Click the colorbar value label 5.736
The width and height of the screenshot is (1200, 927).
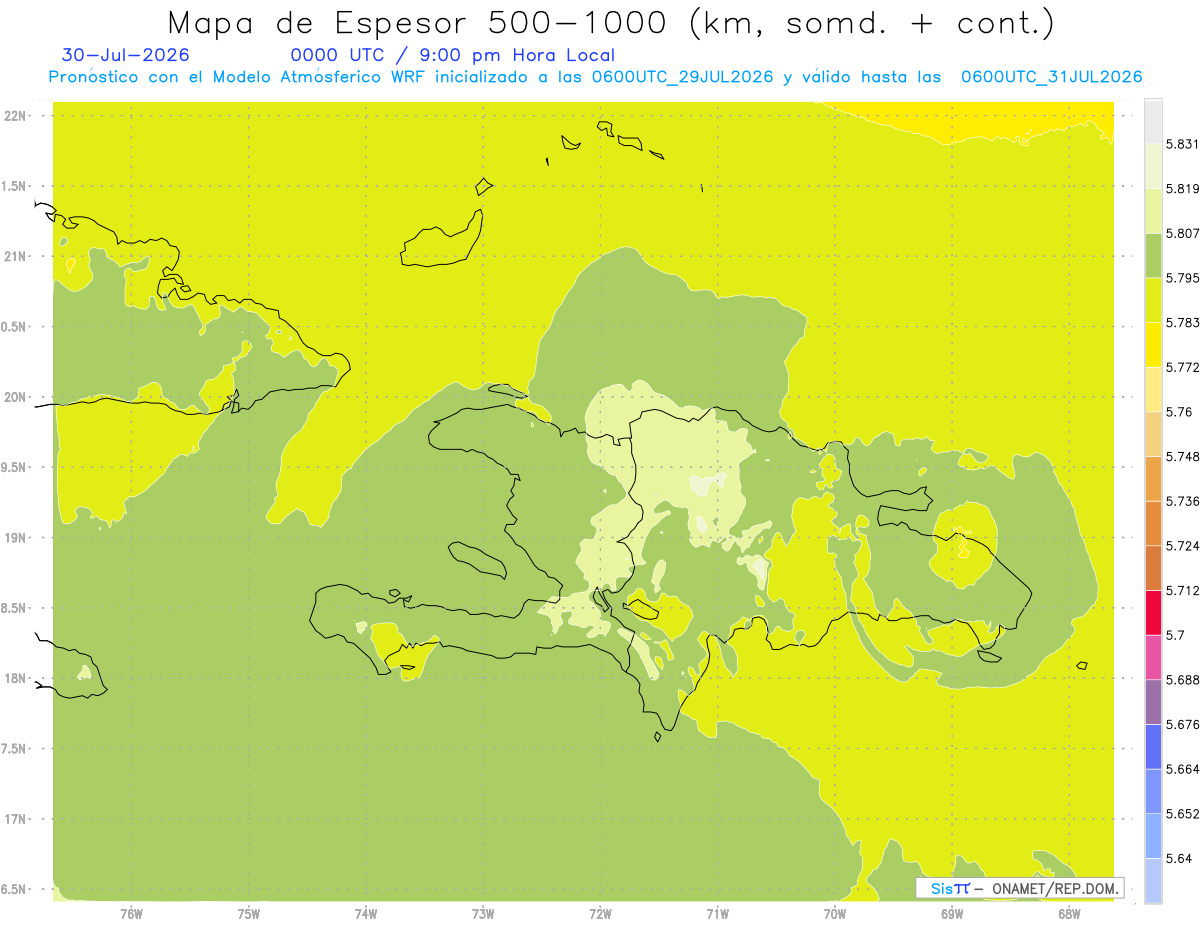pos(1182,501)
